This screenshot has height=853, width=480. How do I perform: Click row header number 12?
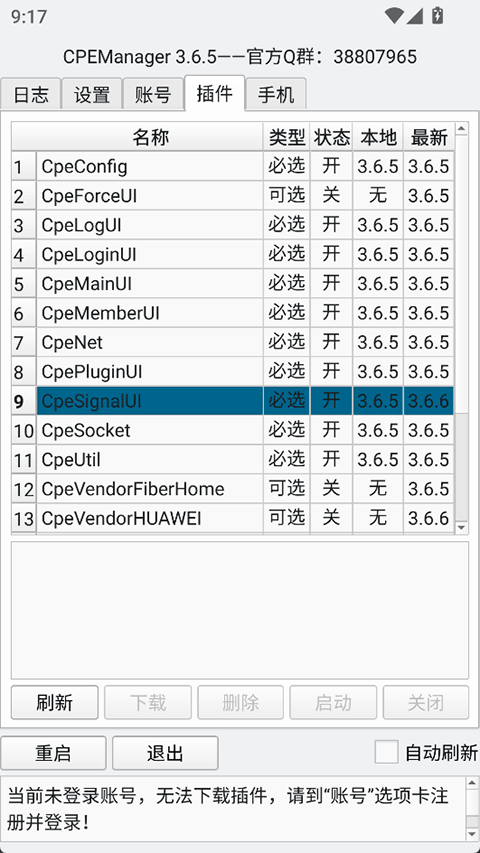(x=24, y=489)
